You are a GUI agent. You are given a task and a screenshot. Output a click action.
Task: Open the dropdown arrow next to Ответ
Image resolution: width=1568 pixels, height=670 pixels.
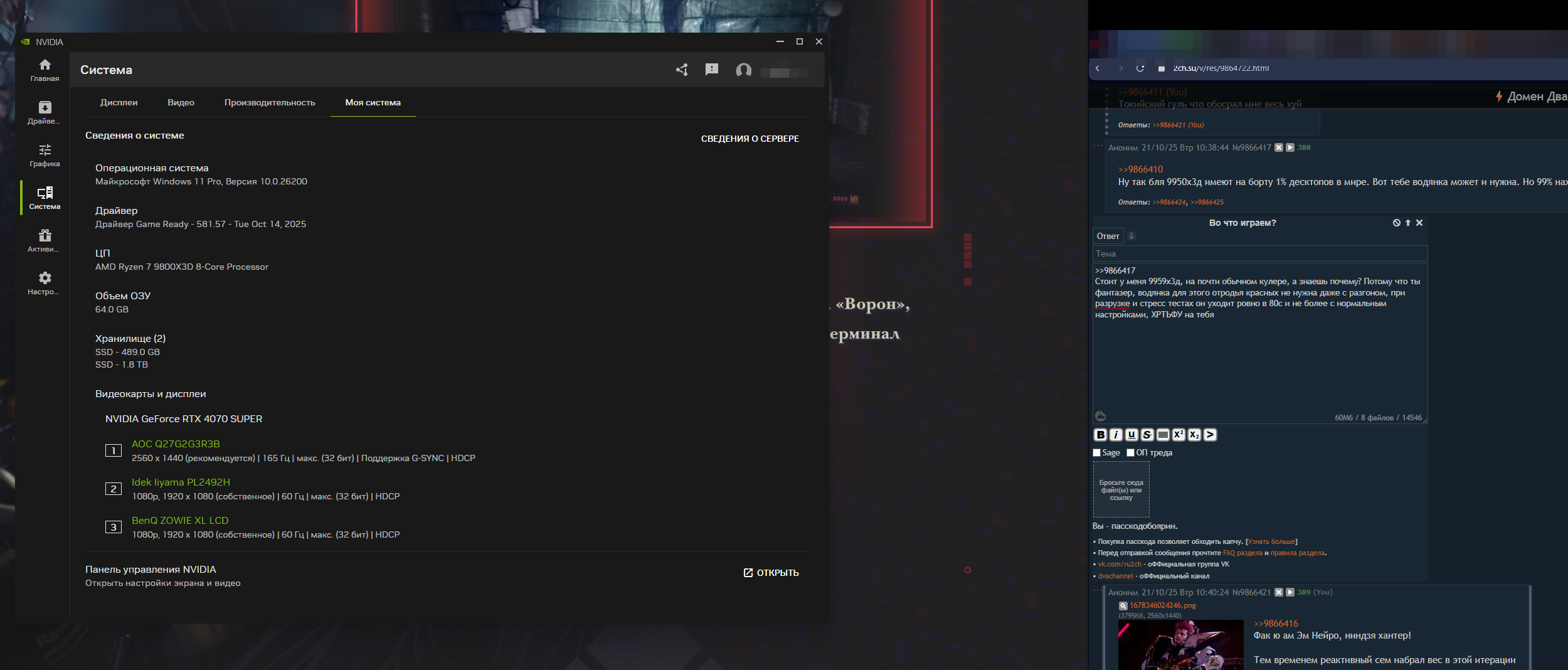(1131, 237)
